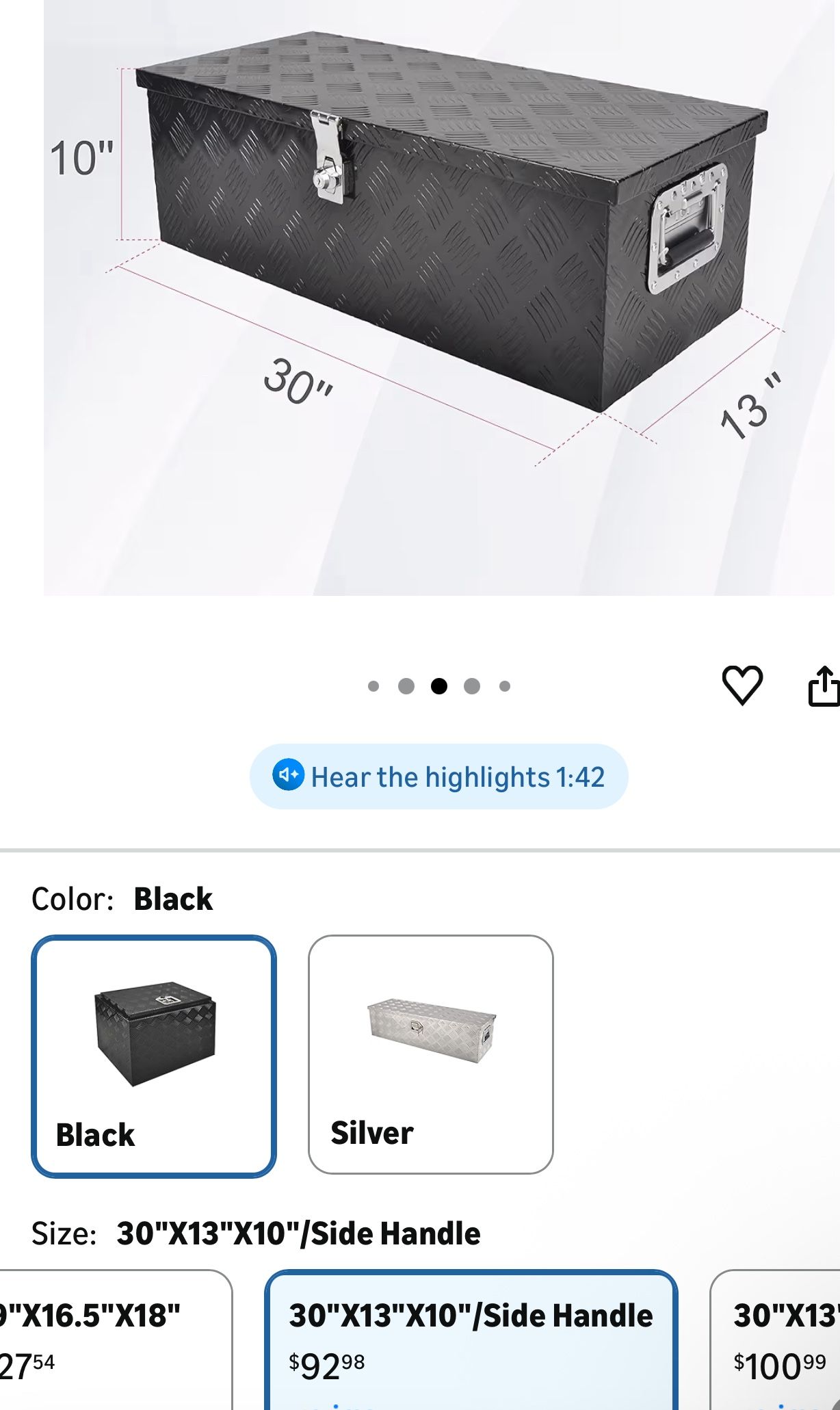Screen dimensions: 840x1410
Task: Play Hear the highlights 1:42
Action: tap(438, 776)
